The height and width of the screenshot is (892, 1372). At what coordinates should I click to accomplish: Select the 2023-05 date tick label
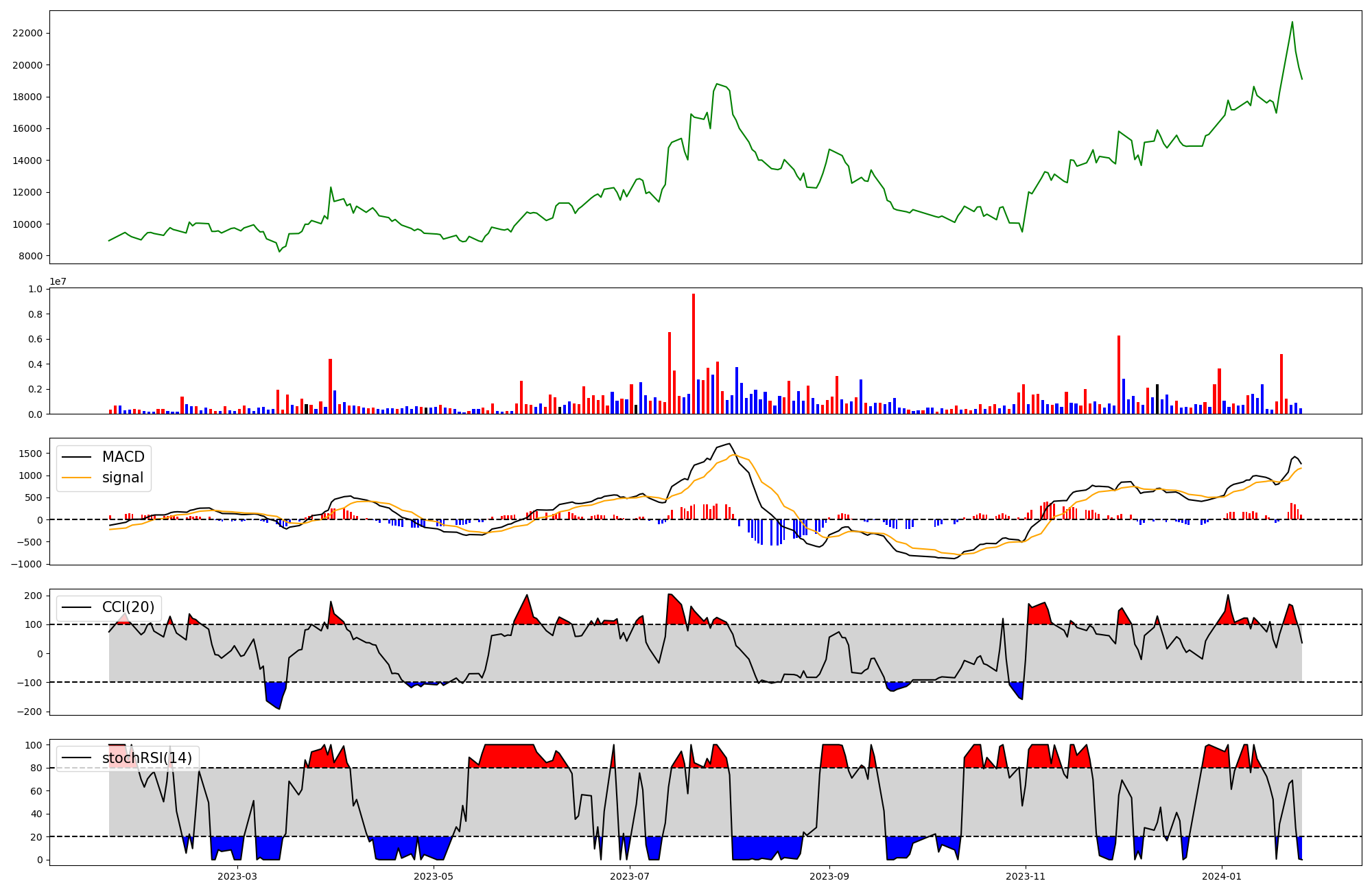coord(434,876)
